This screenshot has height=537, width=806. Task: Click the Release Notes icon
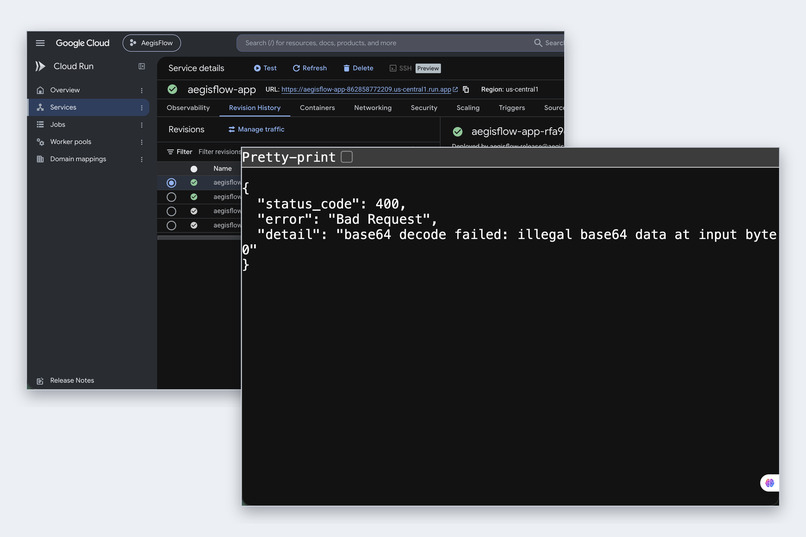click(x=40, y=381)
